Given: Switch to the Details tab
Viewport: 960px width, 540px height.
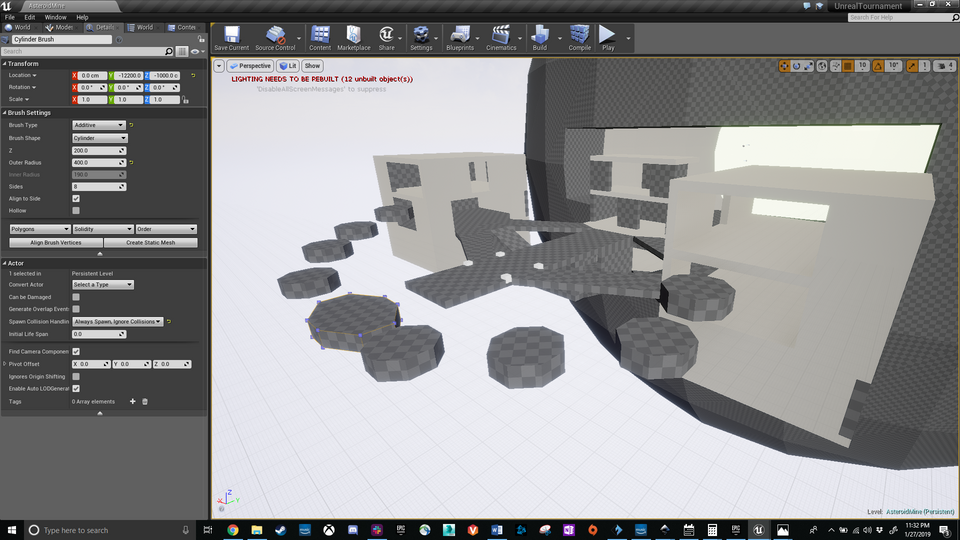Looking at the screenshot, I should click(101, 28).
